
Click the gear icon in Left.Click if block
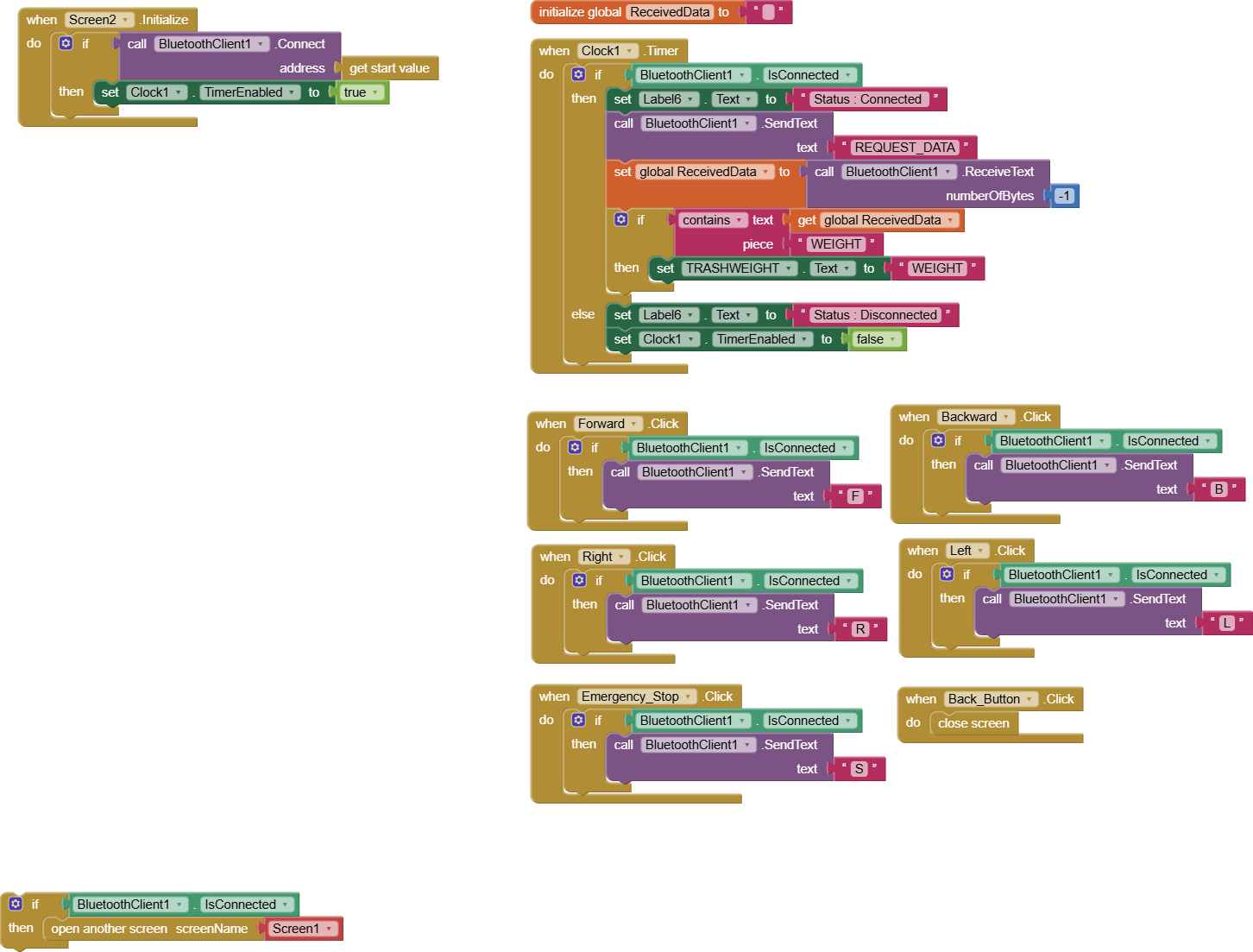coord(948,574)
